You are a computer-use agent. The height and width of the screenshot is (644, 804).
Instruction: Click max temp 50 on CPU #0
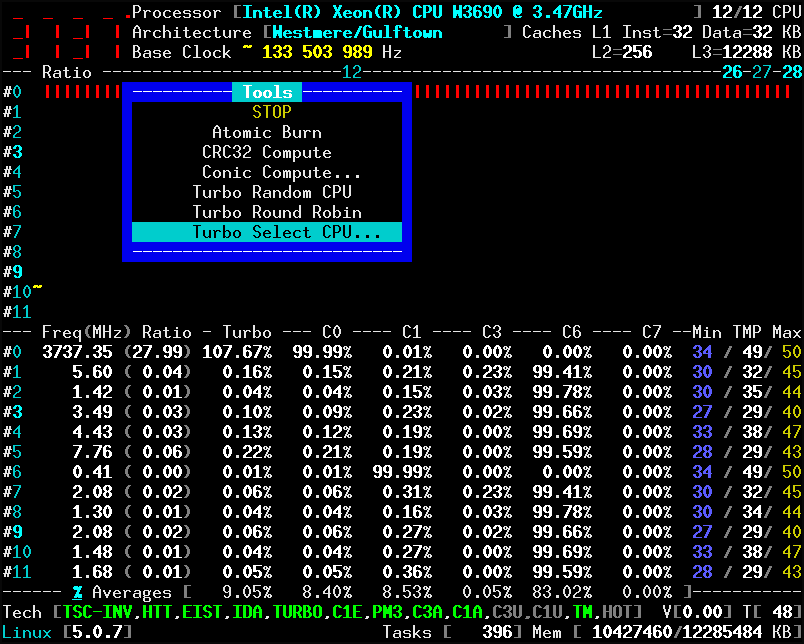click(x=792, y=352)
